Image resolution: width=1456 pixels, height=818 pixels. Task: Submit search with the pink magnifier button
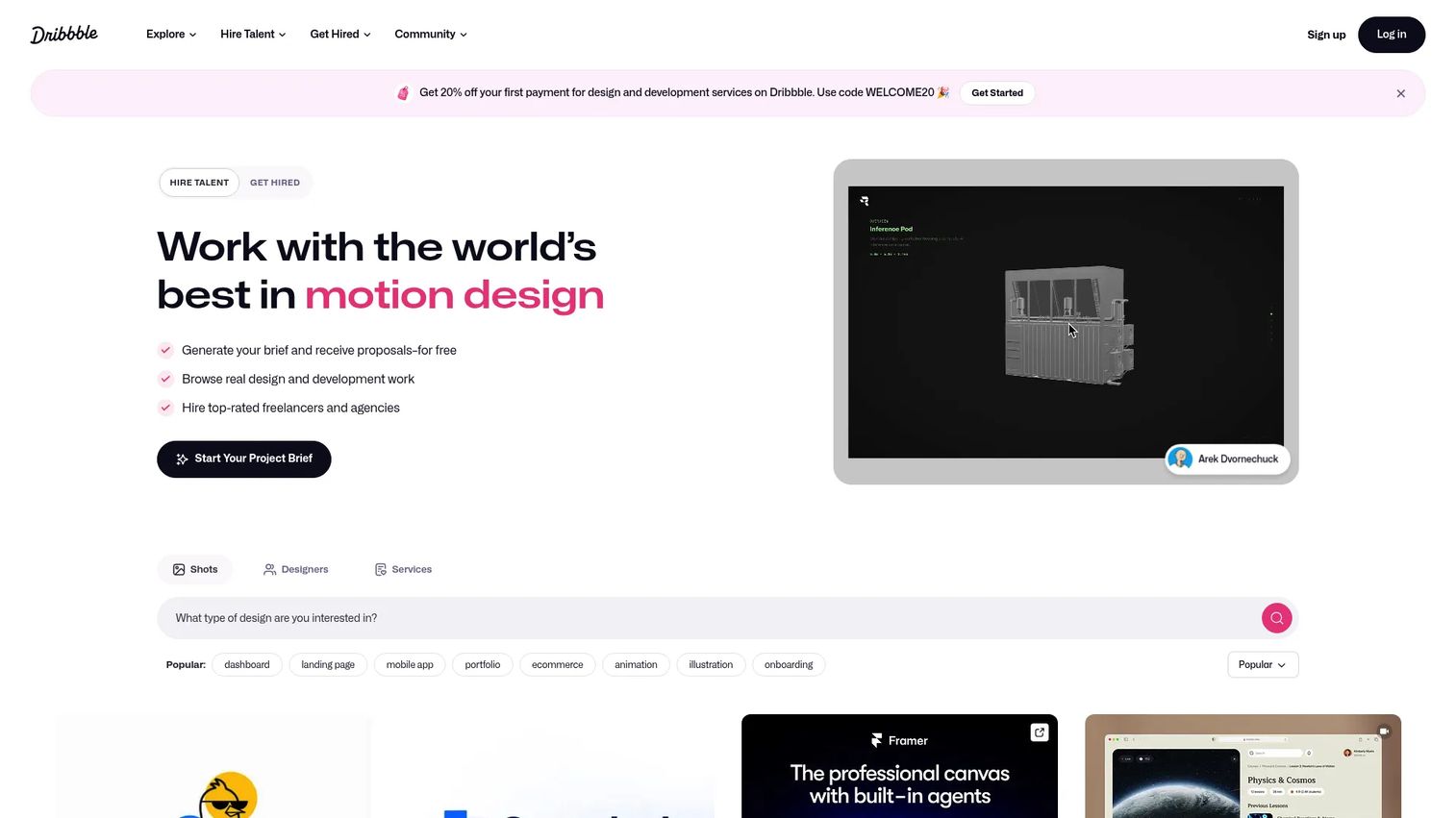pos(1276,618)
